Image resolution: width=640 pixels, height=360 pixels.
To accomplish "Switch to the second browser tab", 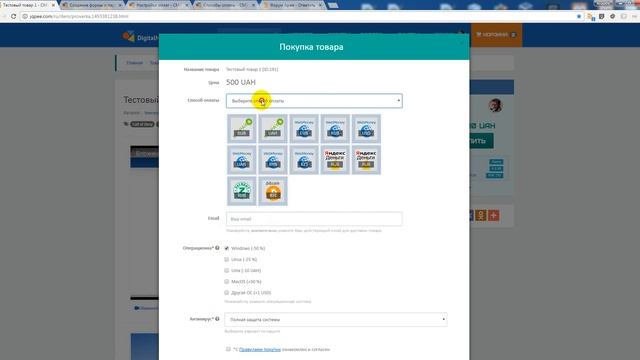I will pyautogui.click(x=92, y=5).
